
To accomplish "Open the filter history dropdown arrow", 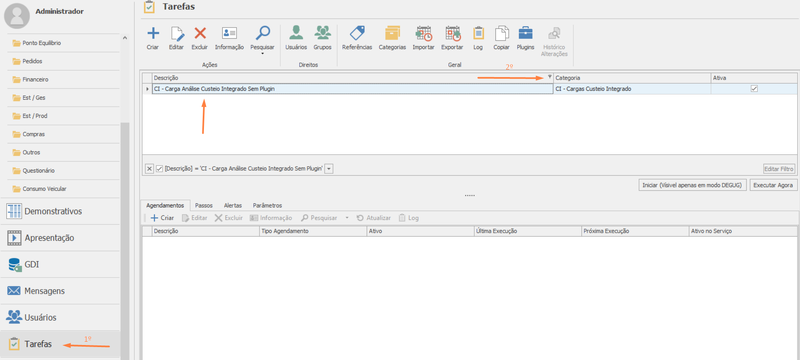I will tap(329, 168).
